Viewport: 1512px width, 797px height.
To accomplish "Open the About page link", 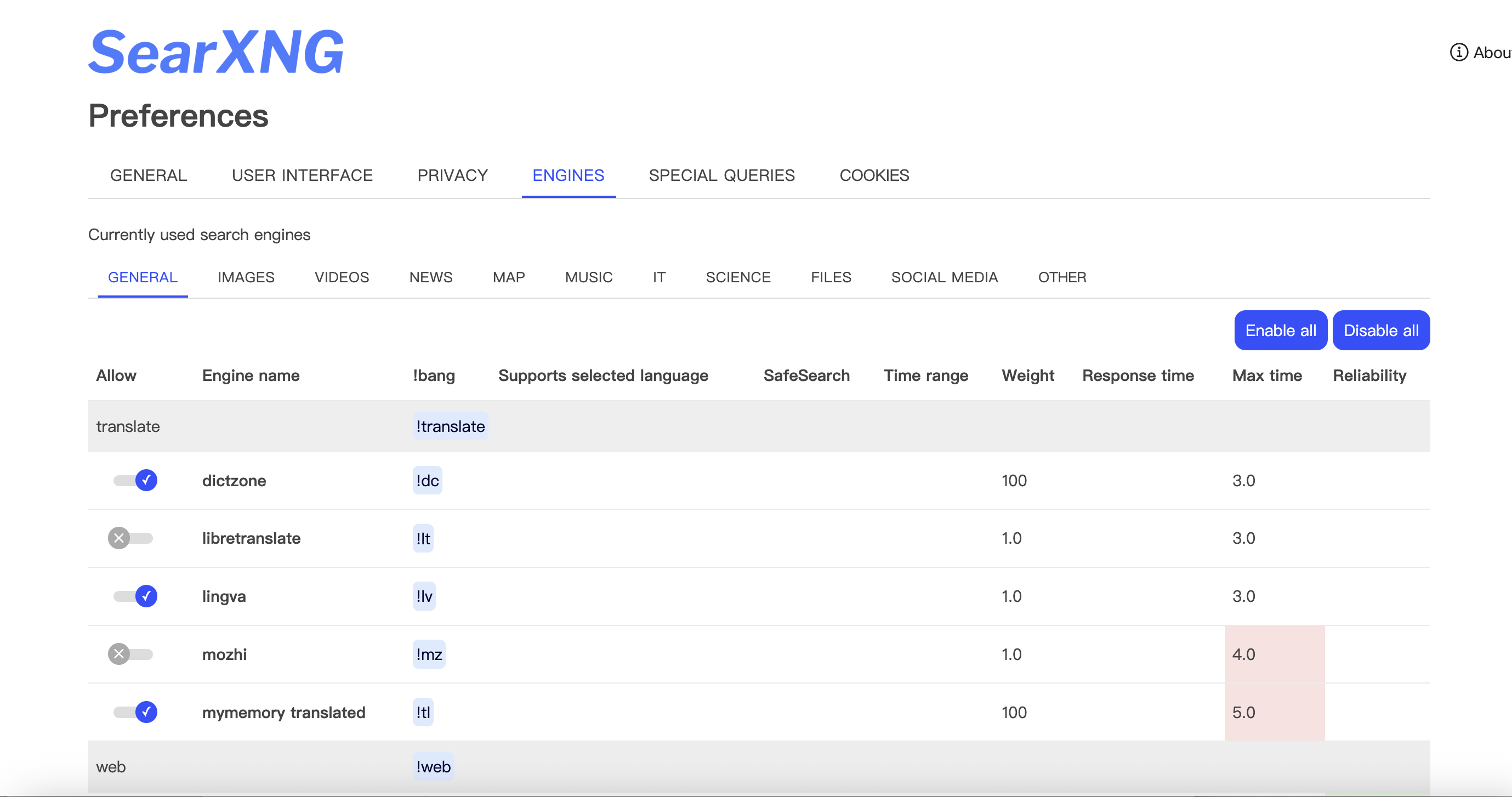I will [x=1481, y=52].
